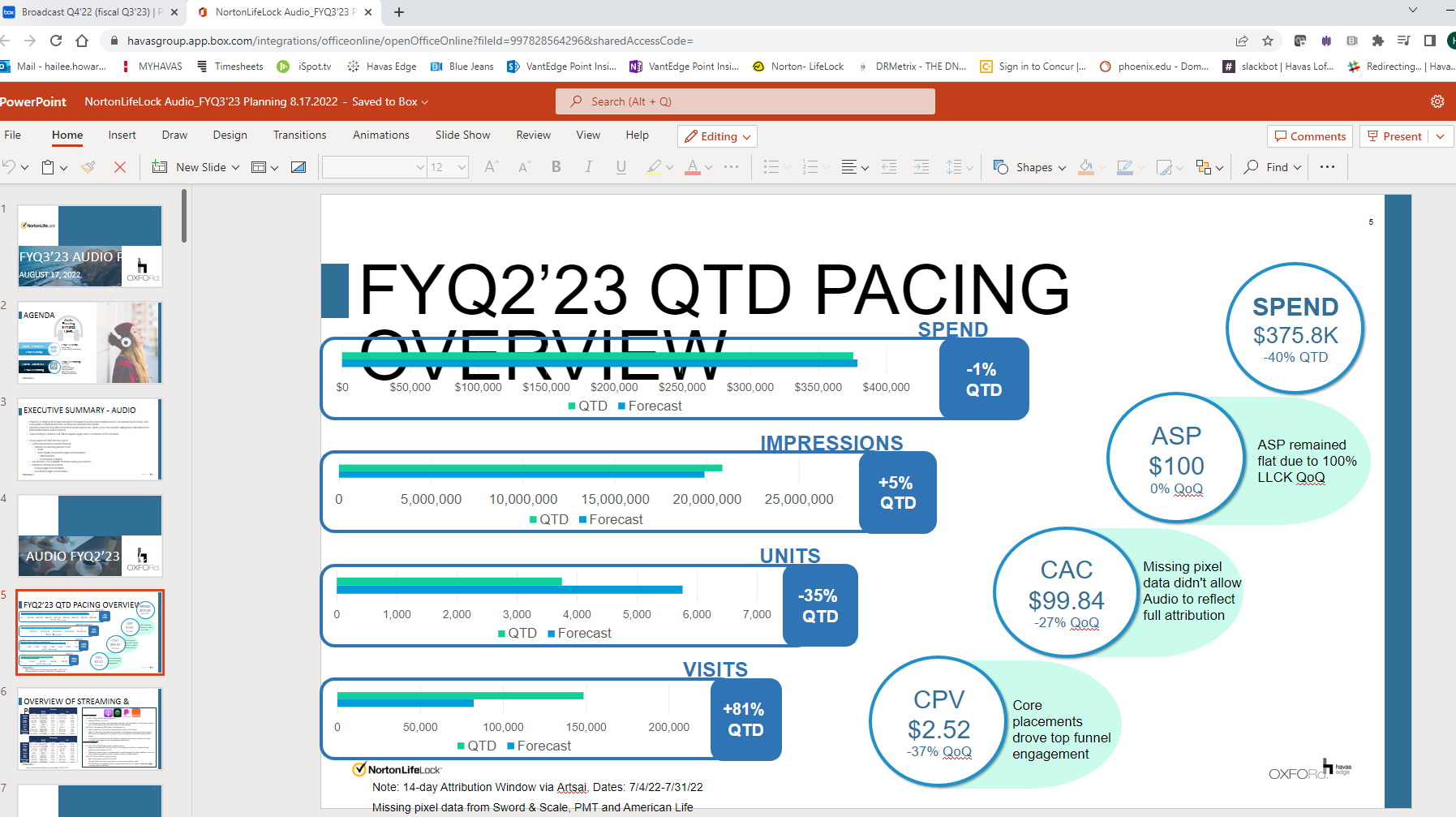Open a new browser tab
The height and width of the screenshot is (817, 1456).
click(399, 12)
